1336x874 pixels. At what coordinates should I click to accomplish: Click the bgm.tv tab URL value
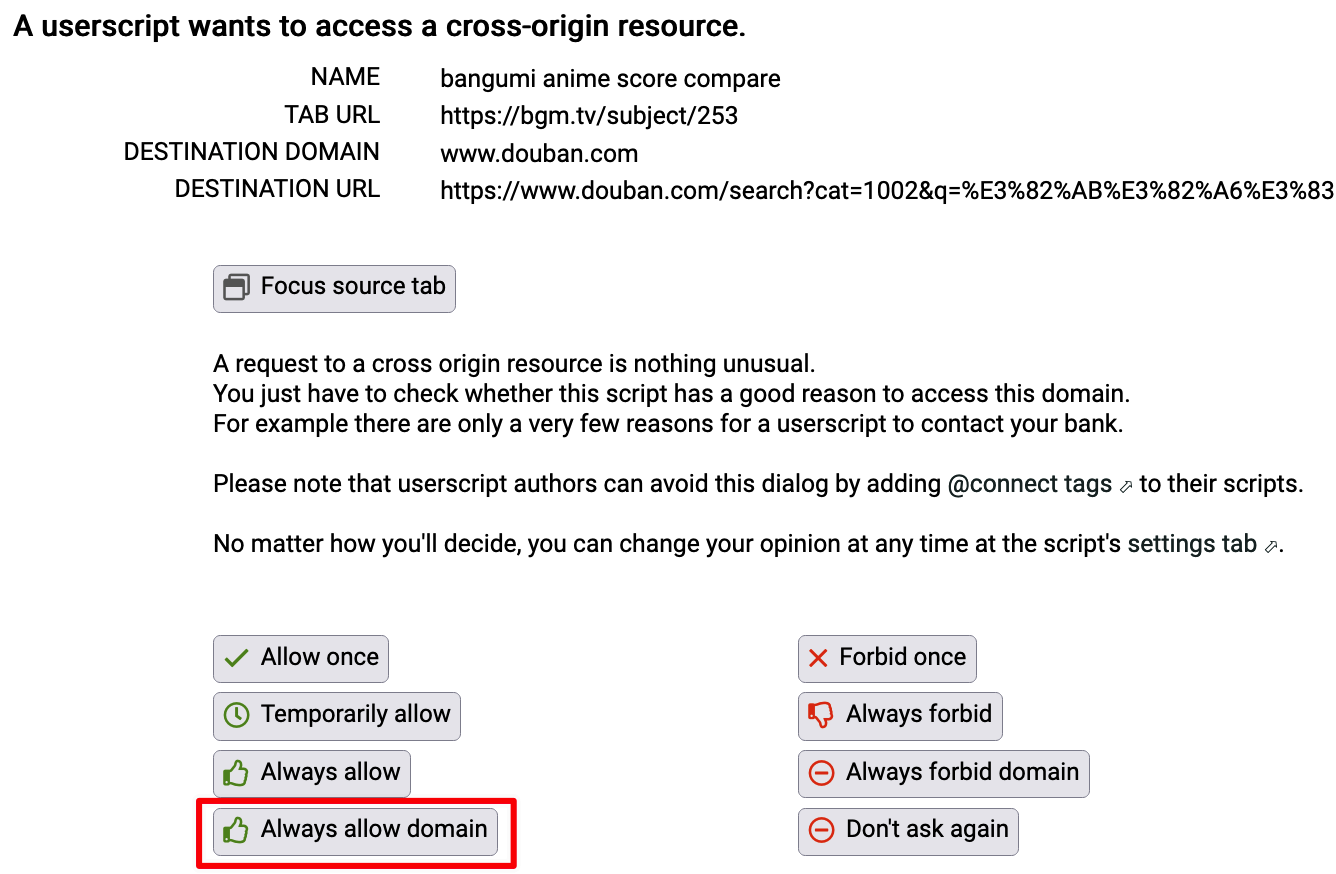click(588, 116)
